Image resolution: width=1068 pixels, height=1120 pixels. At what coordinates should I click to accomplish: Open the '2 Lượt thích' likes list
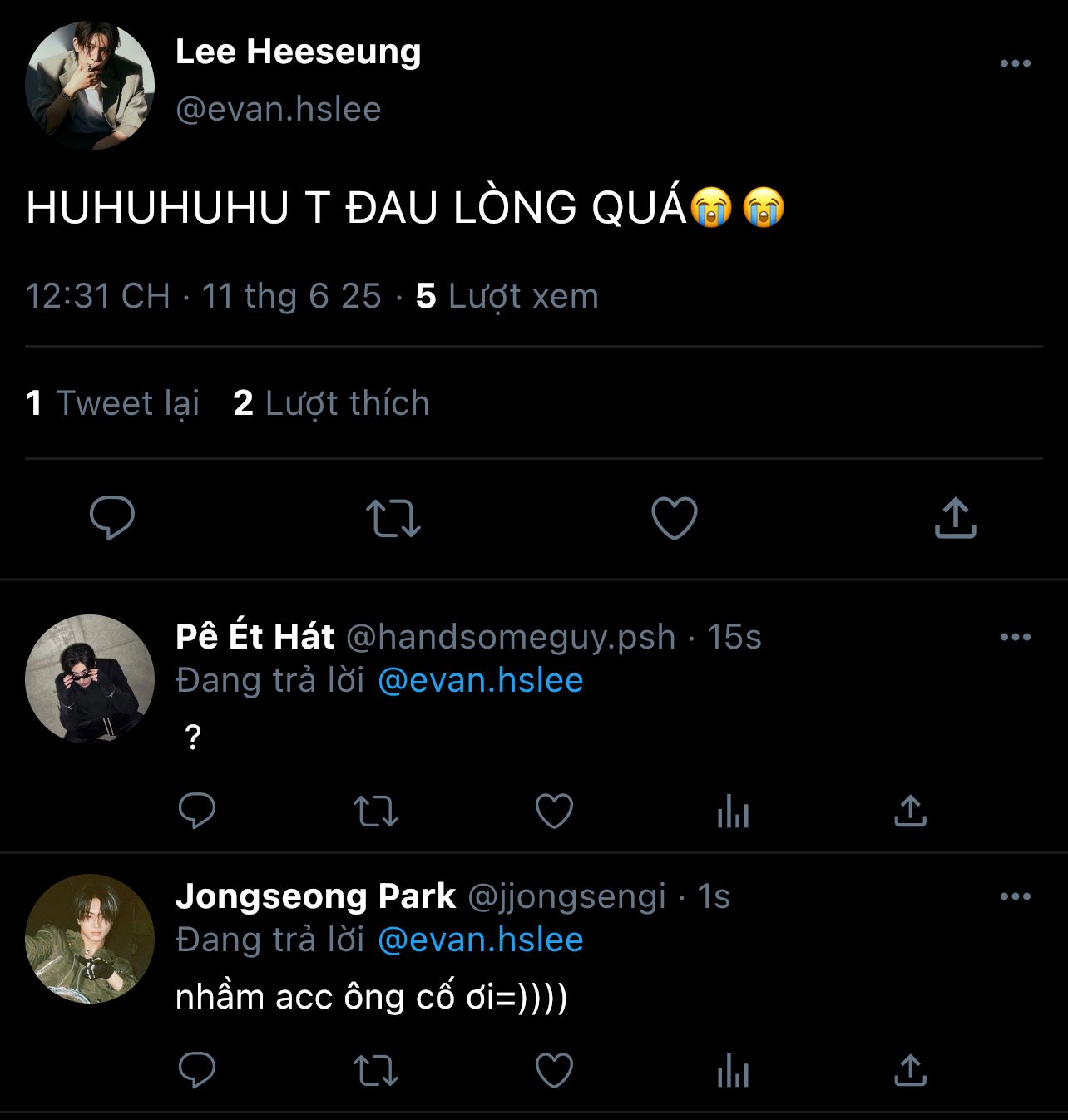click(331, 403)
